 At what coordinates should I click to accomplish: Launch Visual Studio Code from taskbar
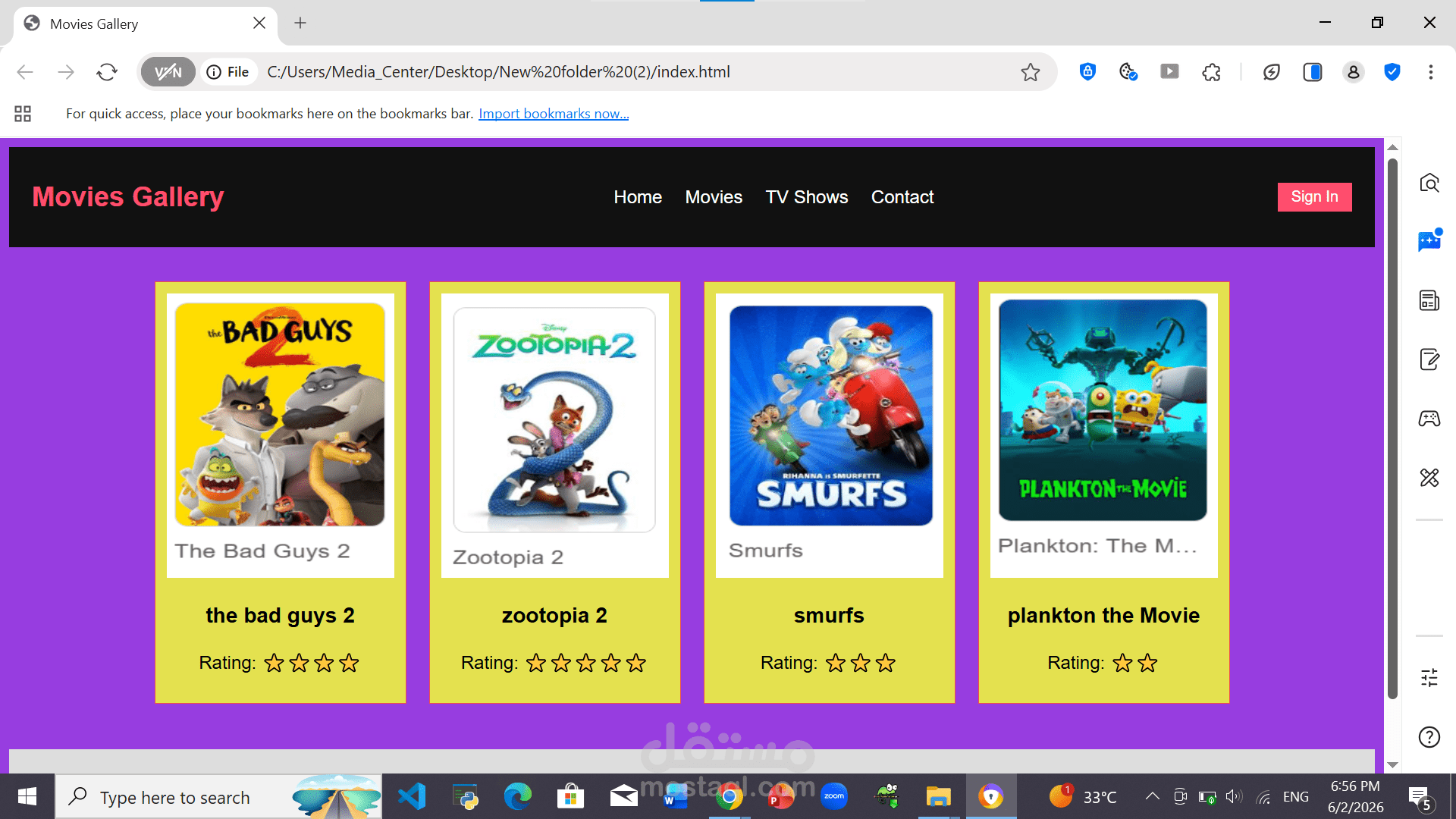click(x=413, y=797)
